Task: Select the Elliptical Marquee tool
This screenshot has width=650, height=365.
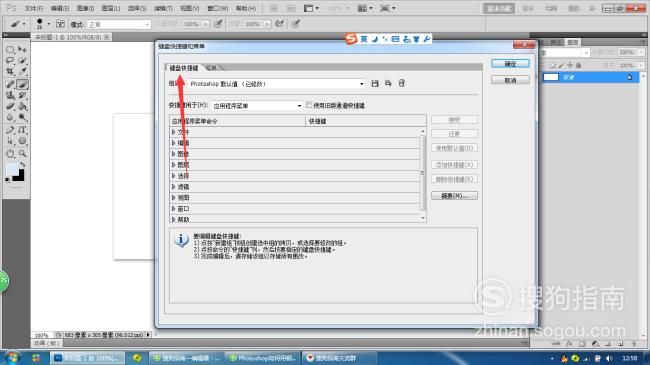Action: (10, 50)
